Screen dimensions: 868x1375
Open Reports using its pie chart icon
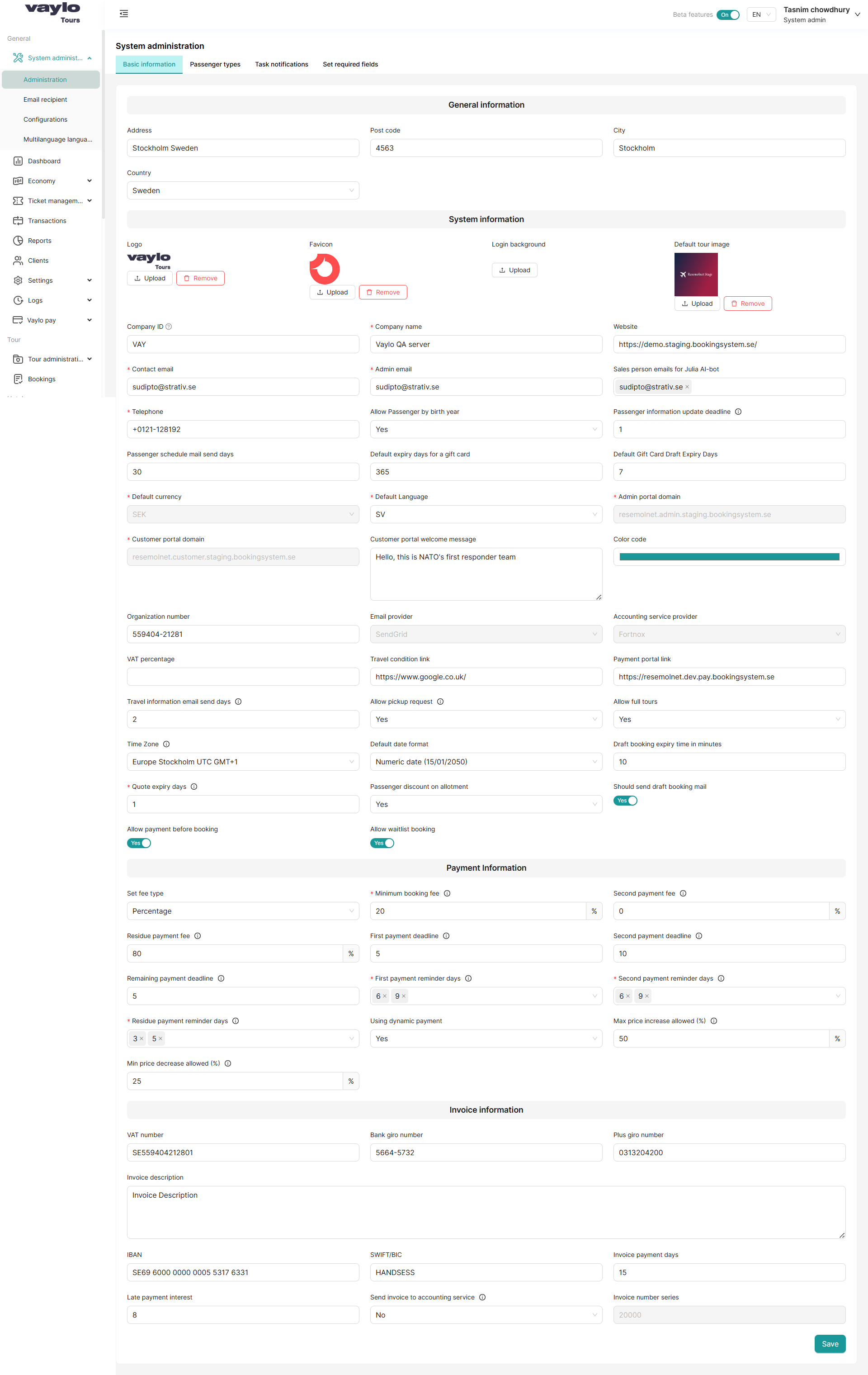18,241
